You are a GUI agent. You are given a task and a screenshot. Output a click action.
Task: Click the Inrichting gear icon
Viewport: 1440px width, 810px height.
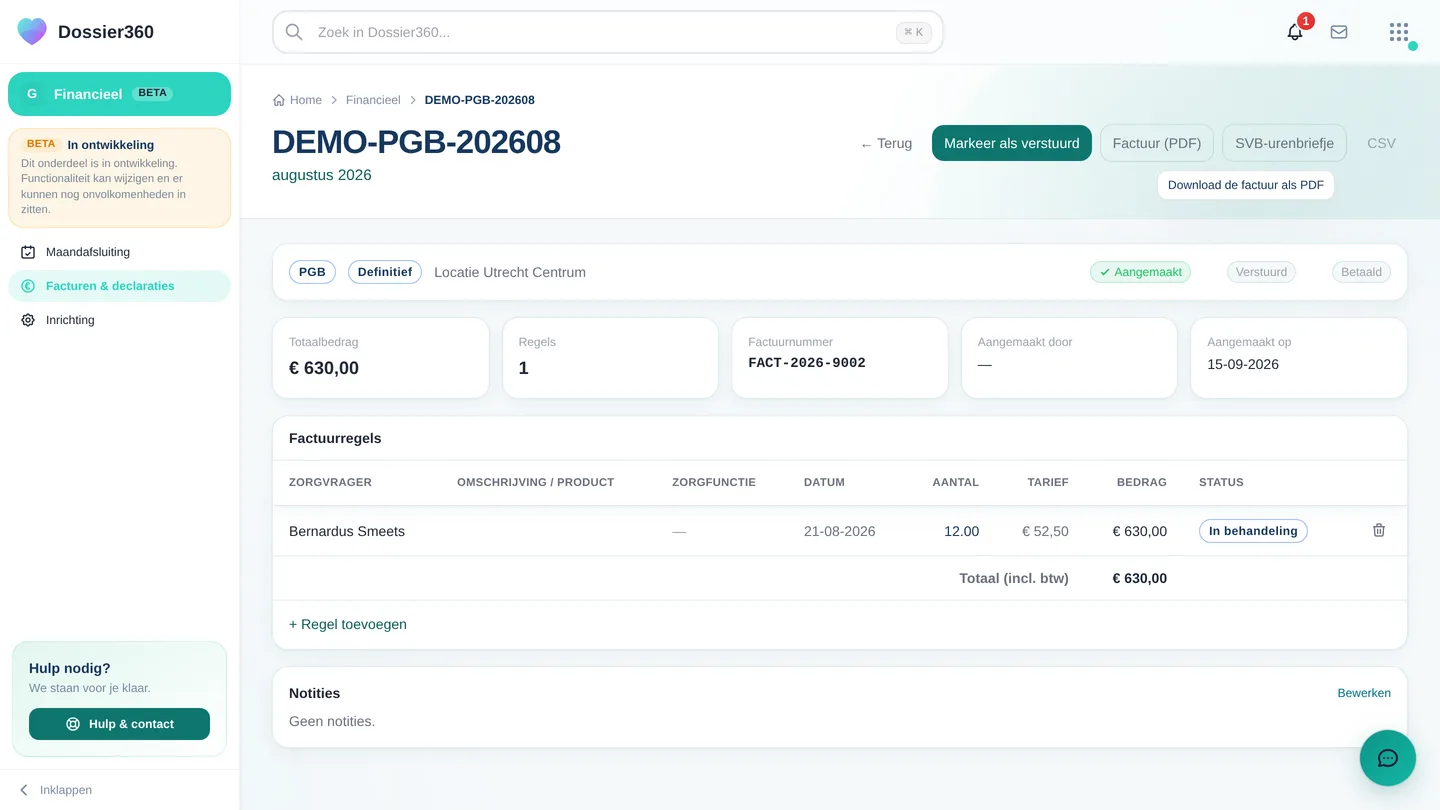[28, 320]
